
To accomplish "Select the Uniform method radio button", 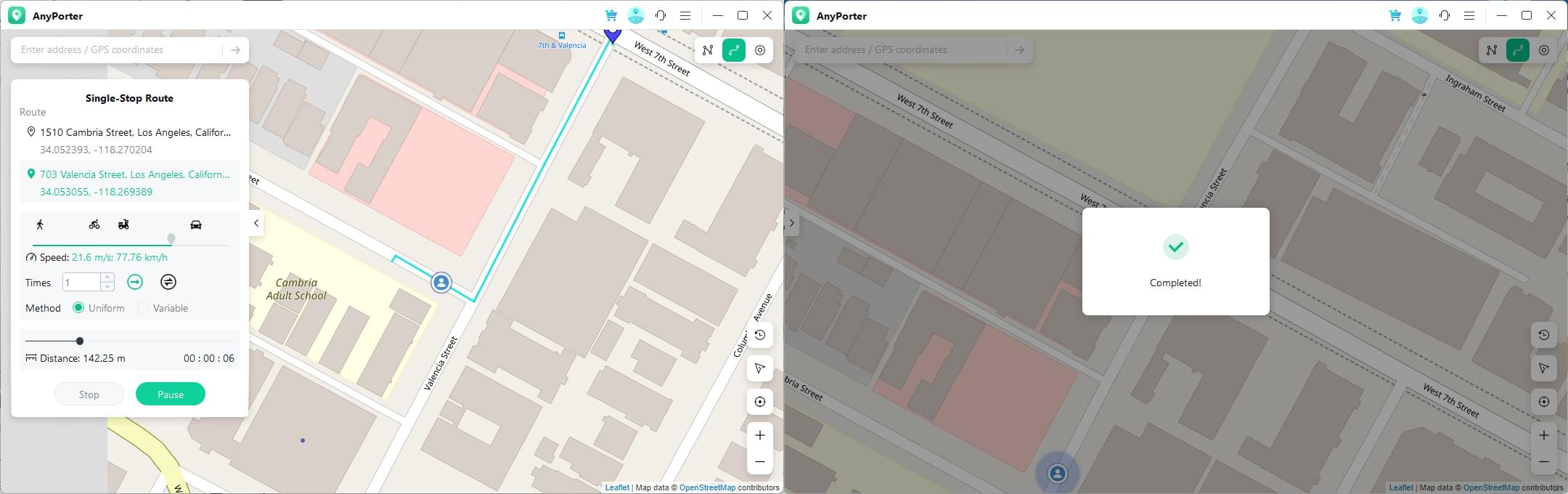I will click(x=78, y=308).
